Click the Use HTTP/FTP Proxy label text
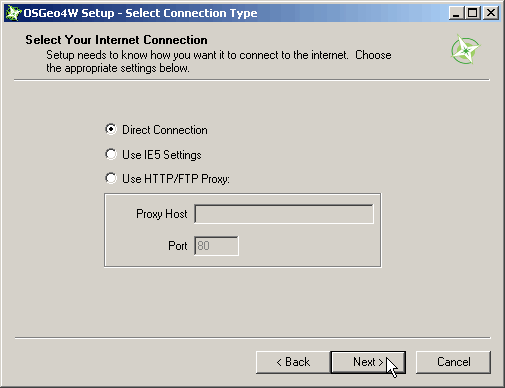505x388 pixels. coord(176,179)
